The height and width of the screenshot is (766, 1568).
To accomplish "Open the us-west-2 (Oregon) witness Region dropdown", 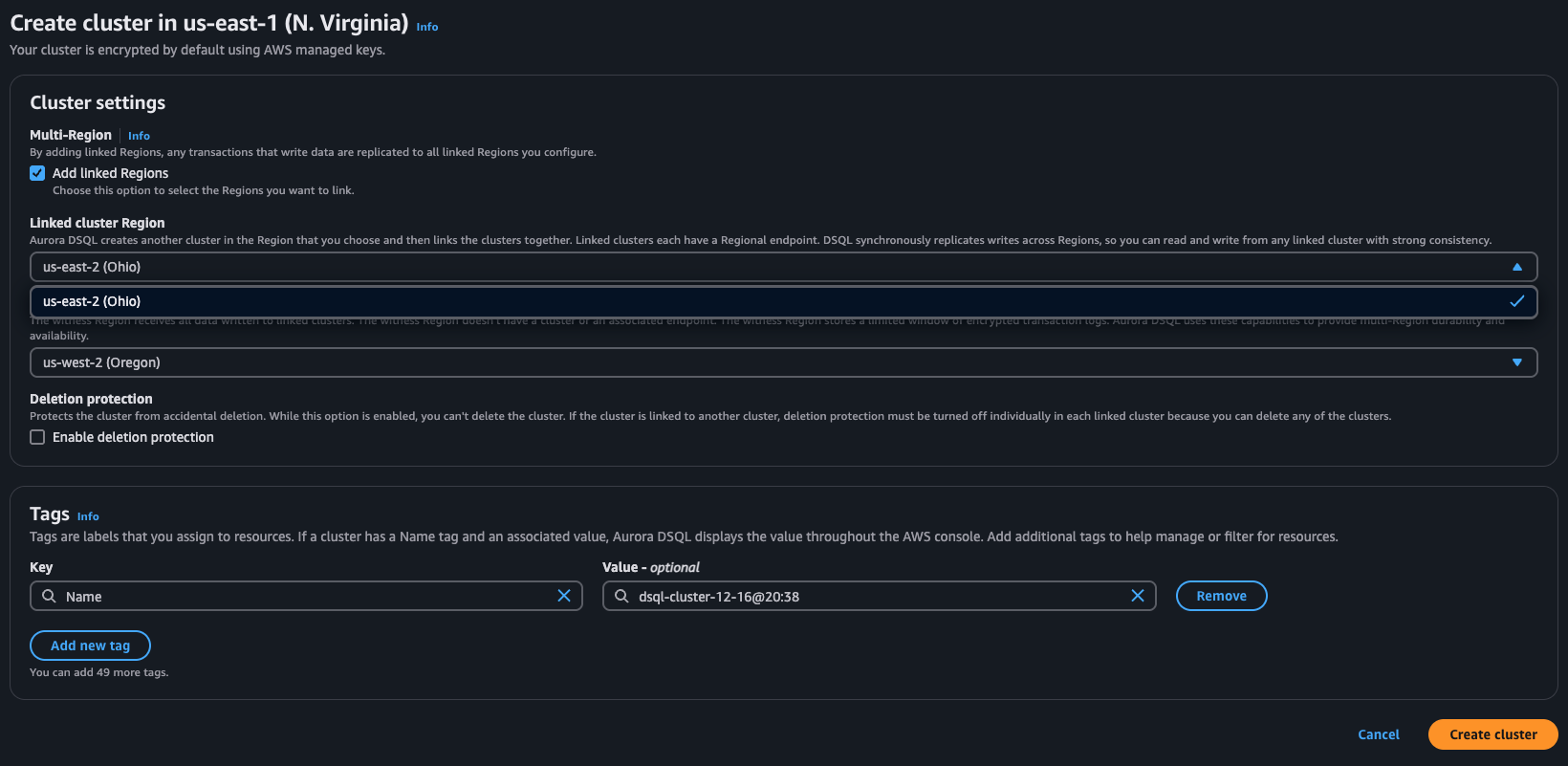I will pyautogui.click(x=783, y=362).
